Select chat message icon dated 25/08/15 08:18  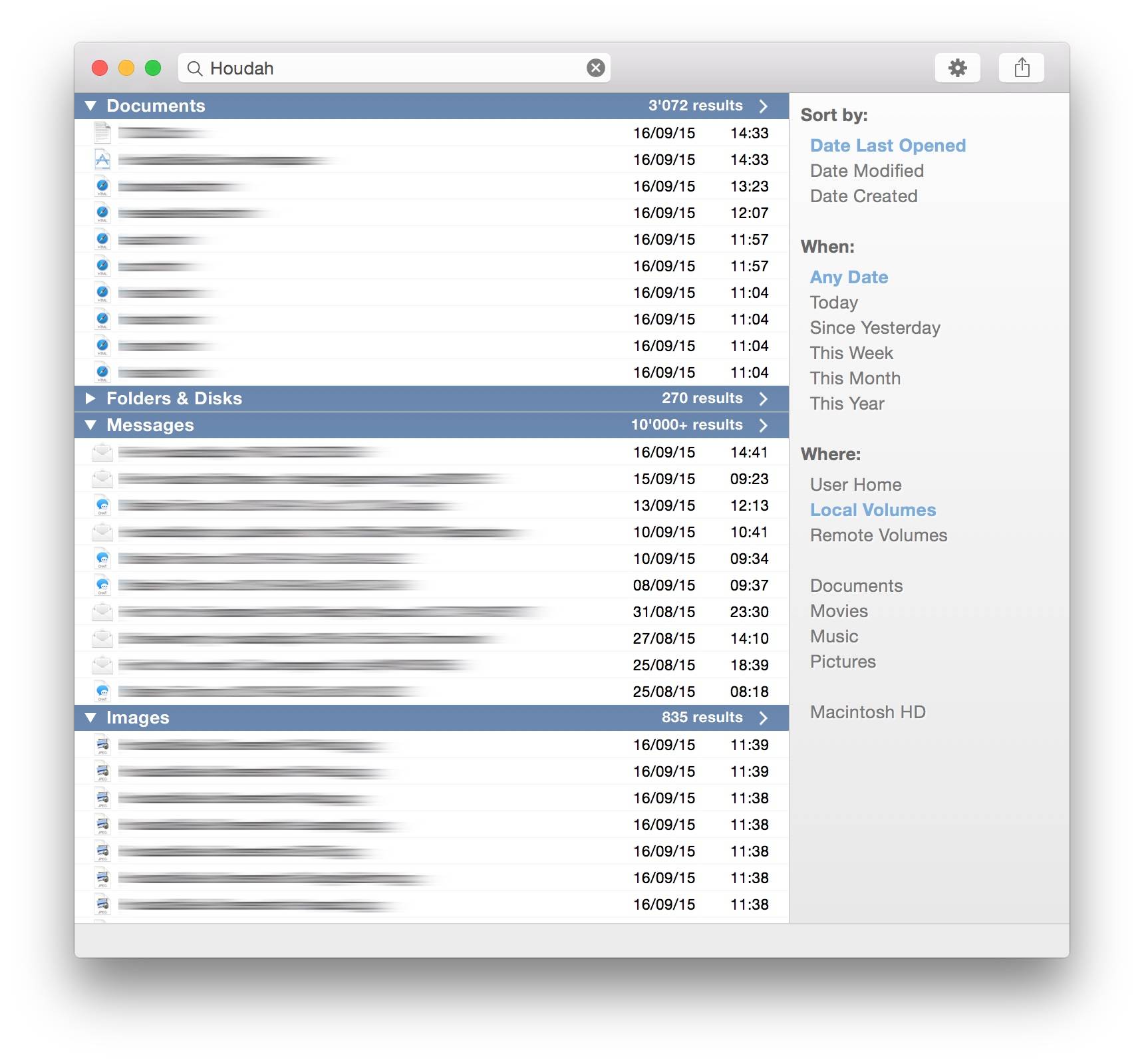tap(102, 692)
